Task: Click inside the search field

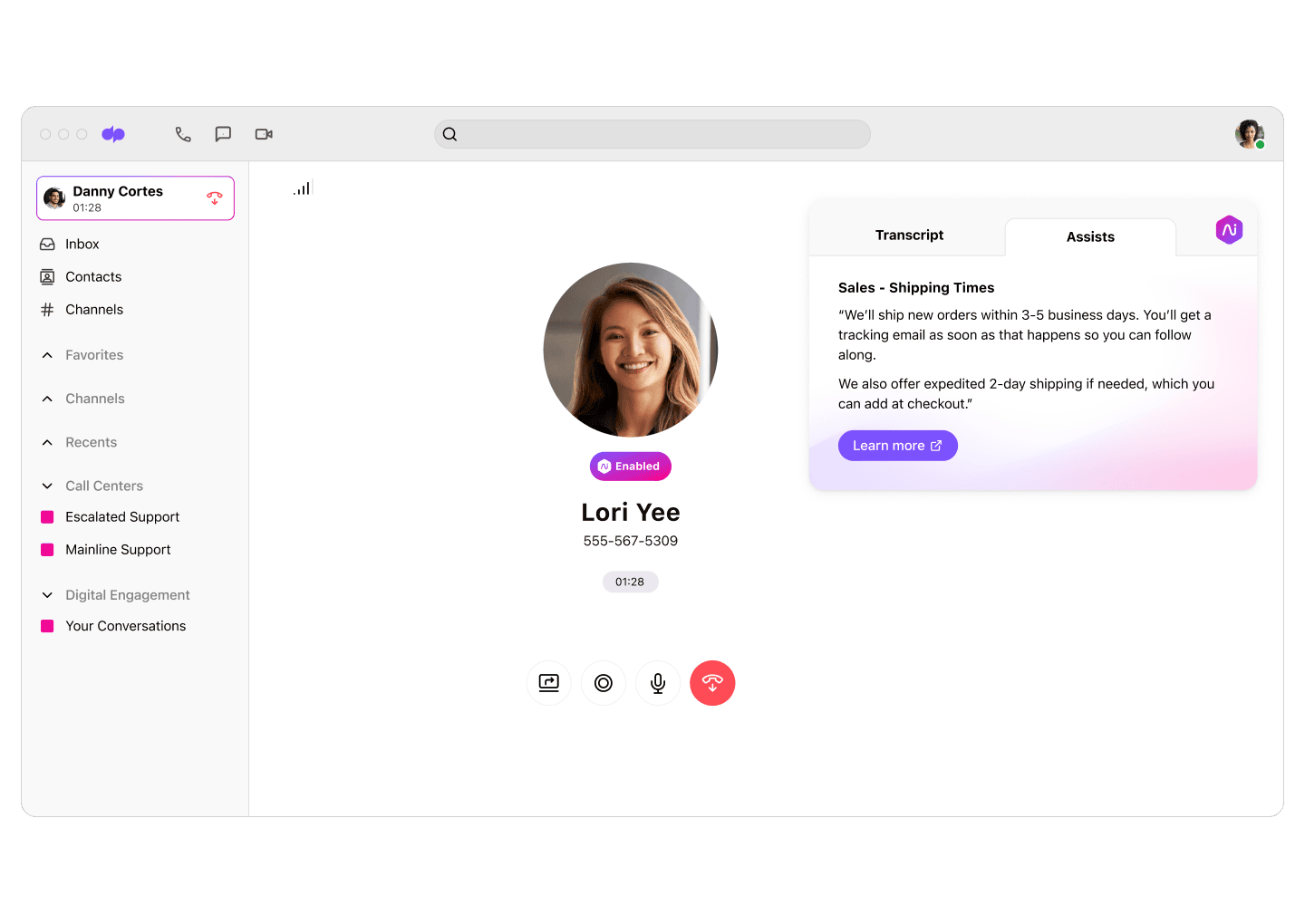Action: pyautogui.click(x=652, y=134)
